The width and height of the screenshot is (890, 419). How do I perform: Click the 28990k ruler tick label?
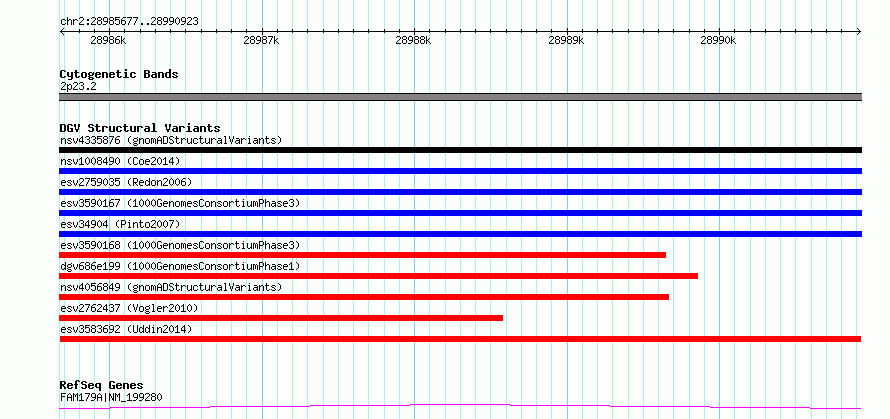[x=719, y=40]
